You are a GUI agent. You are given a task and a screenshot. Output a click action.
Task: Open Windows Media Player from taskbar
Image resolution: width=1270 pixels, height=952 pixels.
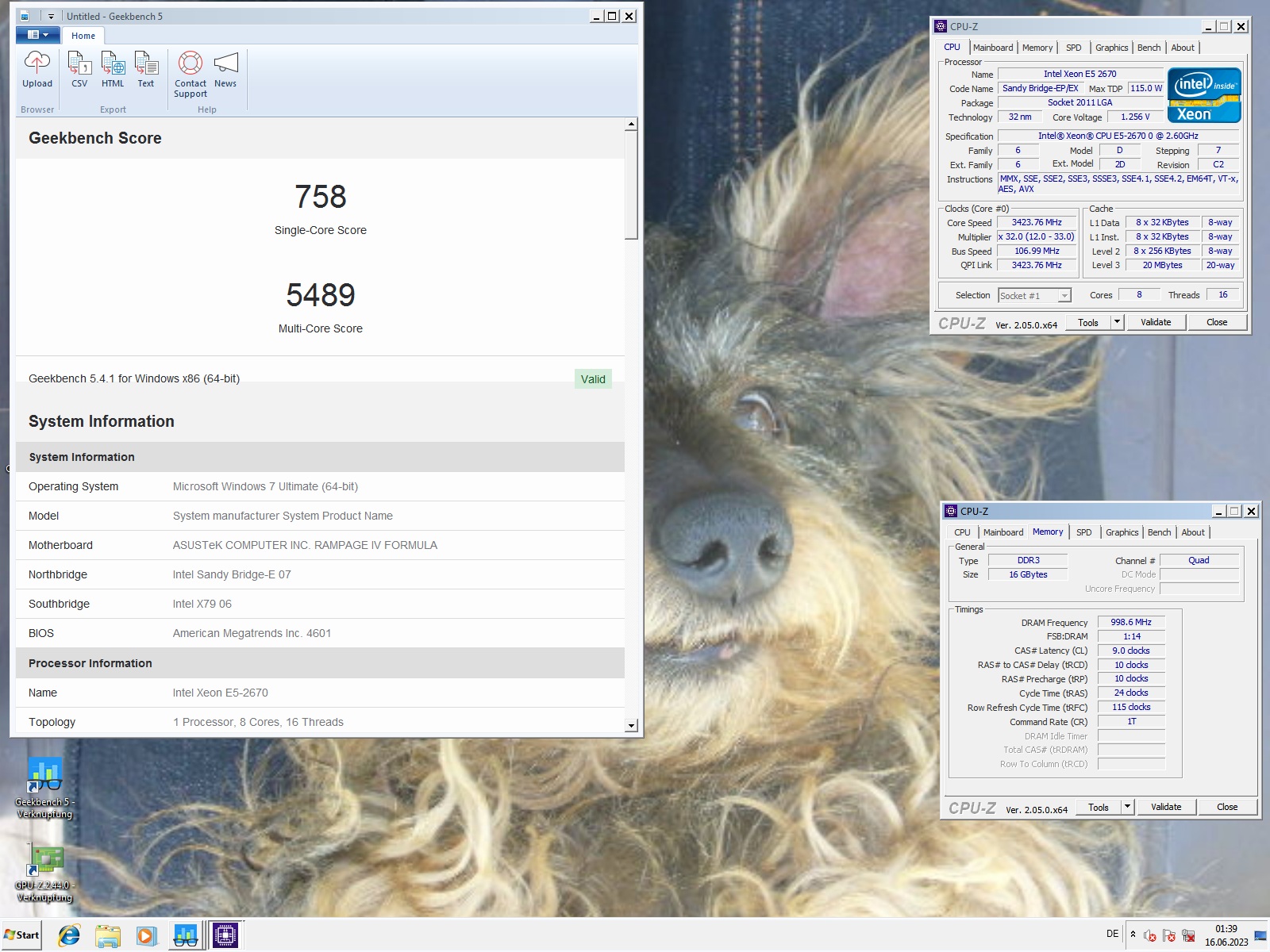coord(146,935)
